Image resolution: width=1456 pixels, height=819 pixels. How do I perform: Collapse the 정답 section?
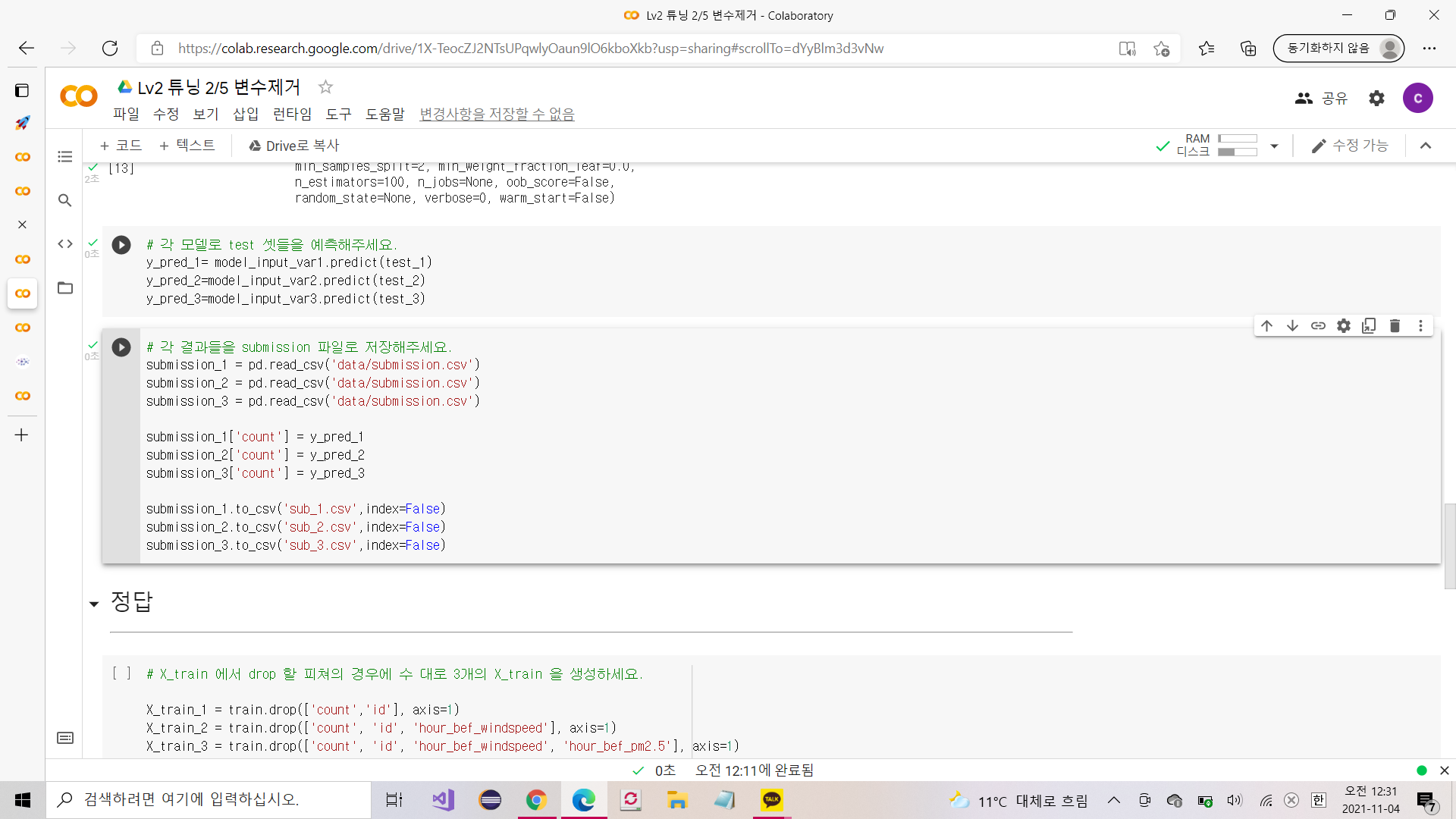tap(94, 604)
